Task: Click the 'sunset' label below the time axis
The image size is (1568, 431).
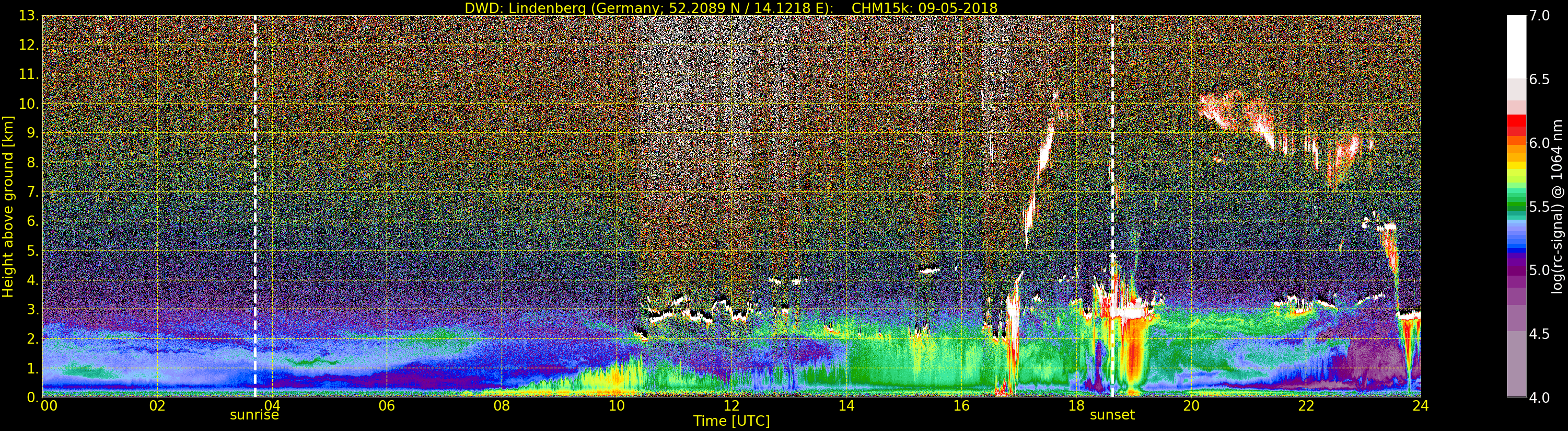Action: 1112,415
